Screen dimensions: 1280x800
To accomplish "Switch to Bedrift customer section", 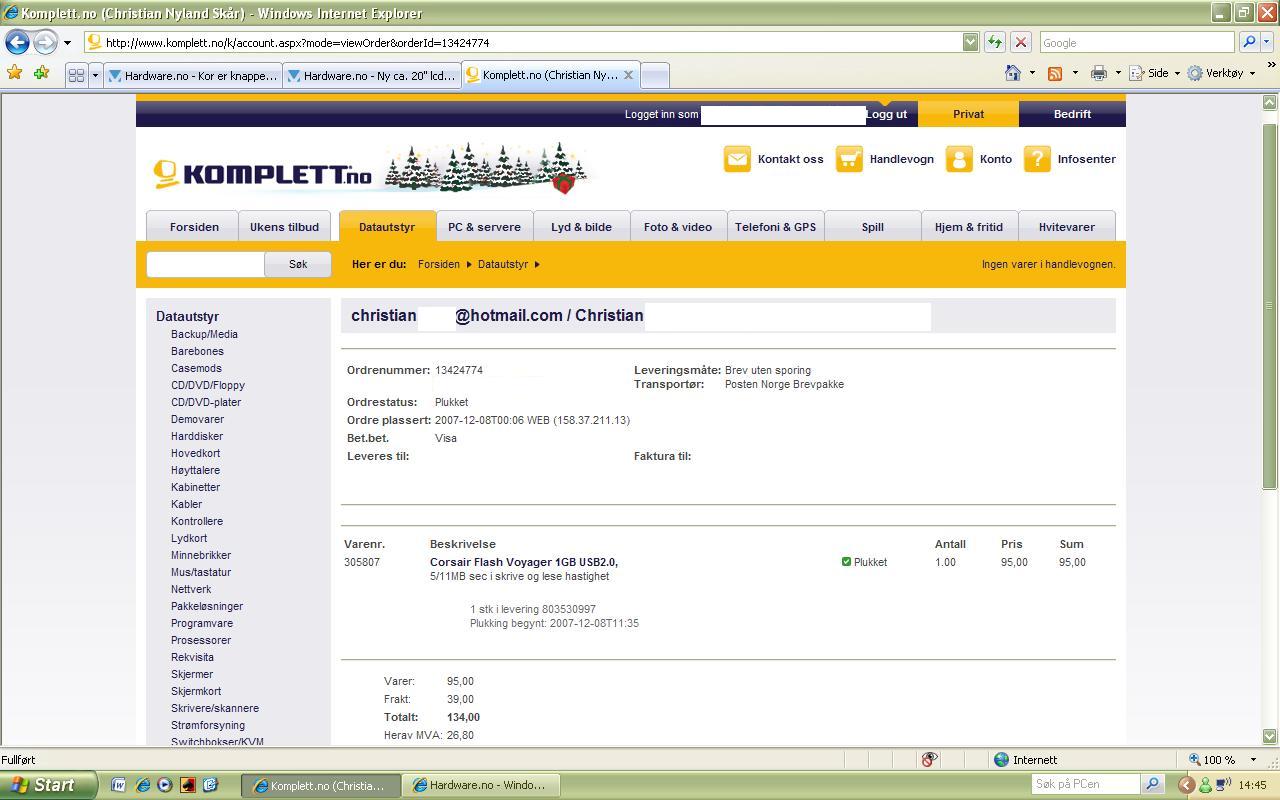I will point(1072,114).
